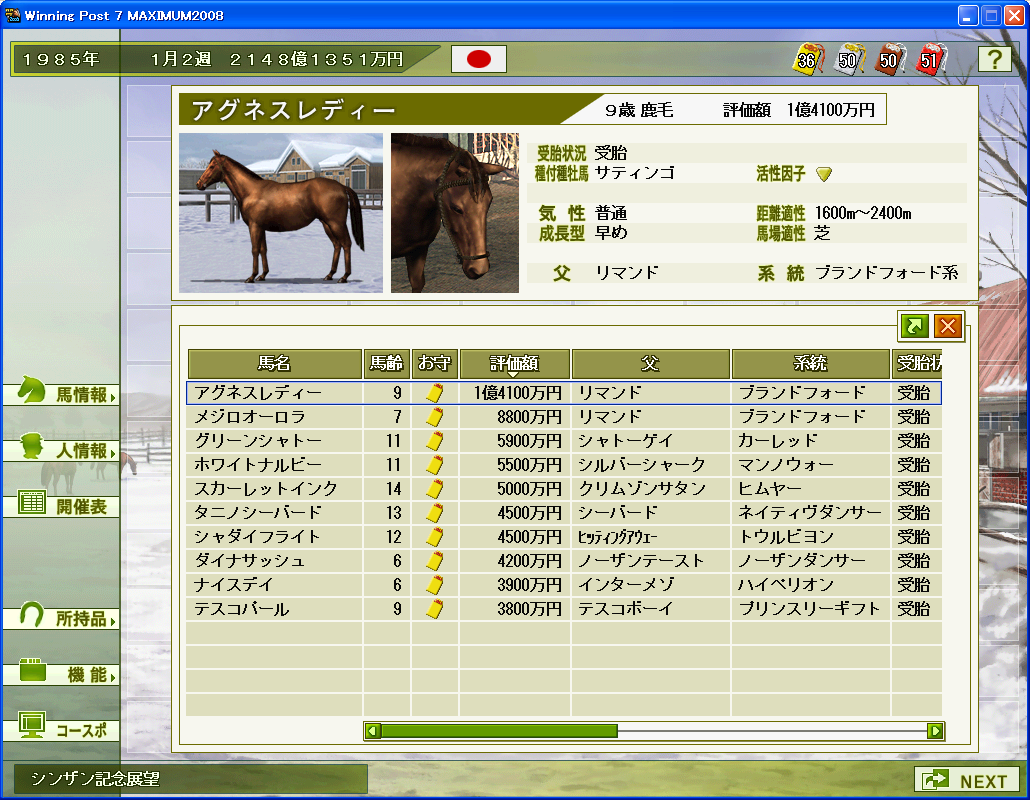Open the 機能 functions menu

click(62, 674)
